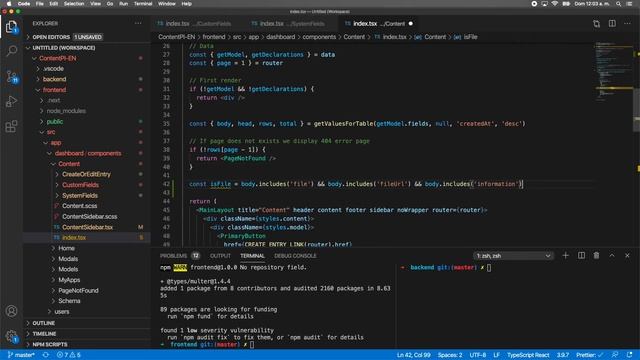The width and height of the screenshot is (640, 360).
Task: Collapse the frontend folder
Action: coord(87,89)
